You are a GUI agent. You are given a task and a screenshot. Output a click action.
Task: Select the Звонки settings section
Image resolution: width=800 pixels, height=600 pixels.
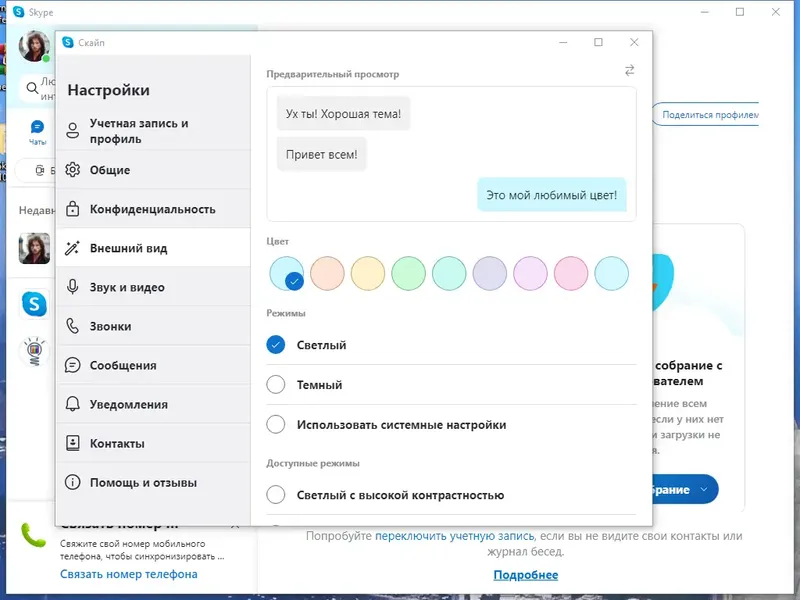click(x=153, y=327)
